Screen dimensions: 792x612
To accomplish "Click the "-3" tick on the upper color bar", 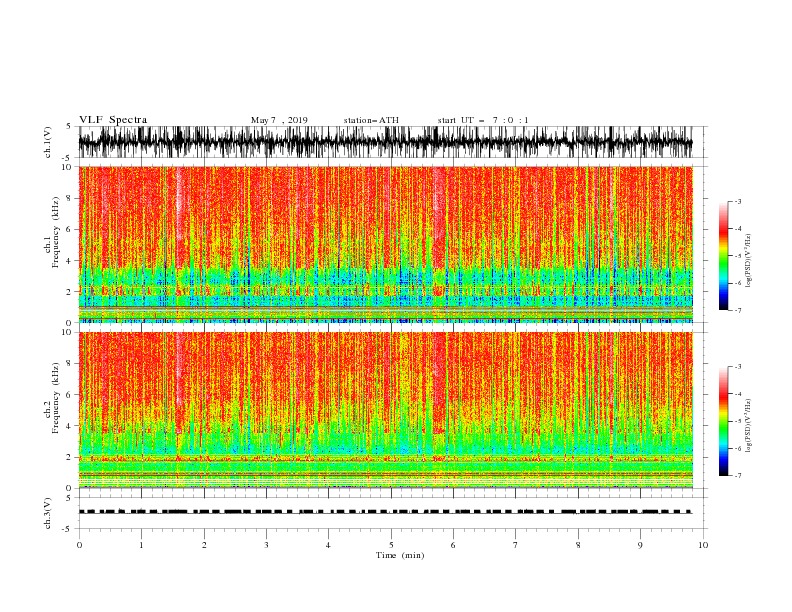I will pos(737,201).
